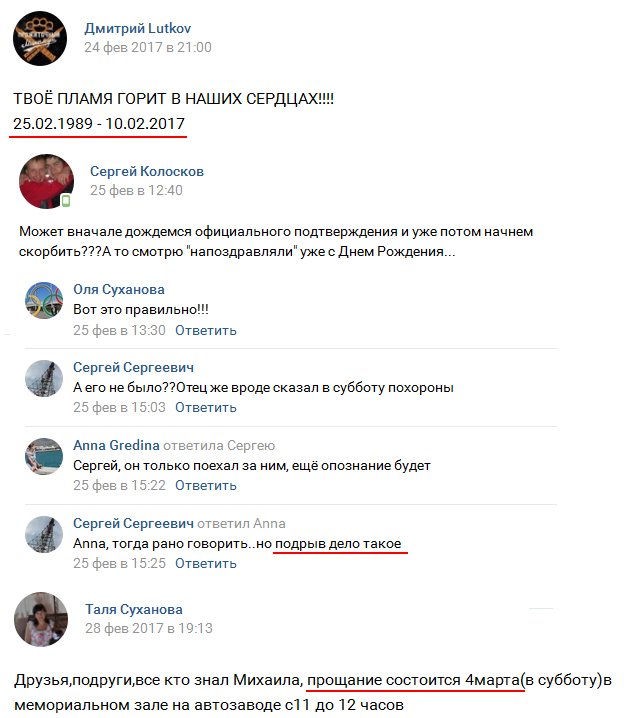Click Сергей Колосков's profile picture
This screenshot has height=718, width=629.
(x=46, y=181)
